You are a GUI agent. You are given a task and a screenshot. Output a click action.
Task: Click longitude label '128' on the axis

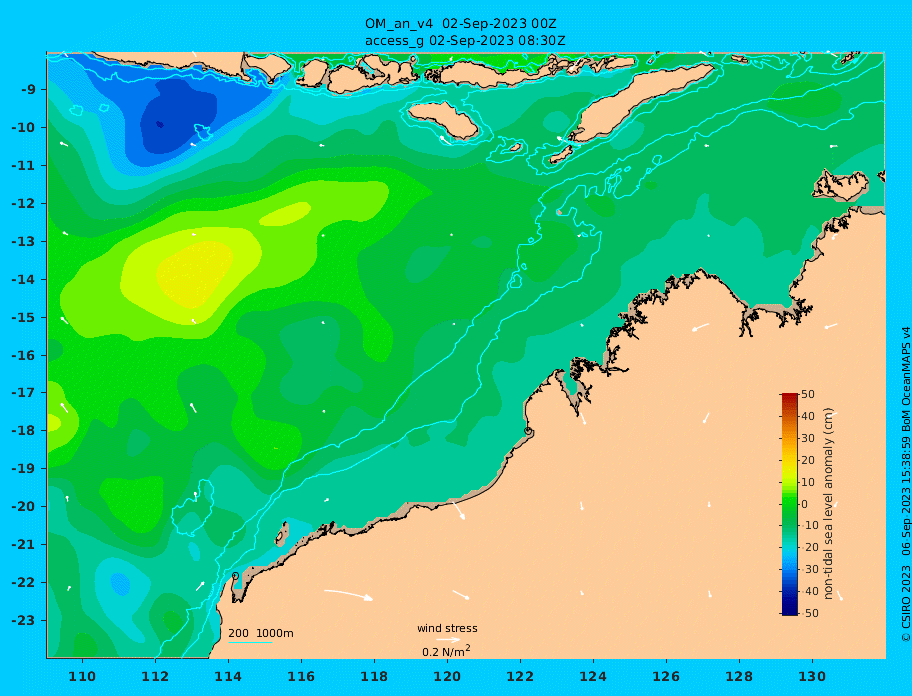pyautogui.click(x=739, y=676)
